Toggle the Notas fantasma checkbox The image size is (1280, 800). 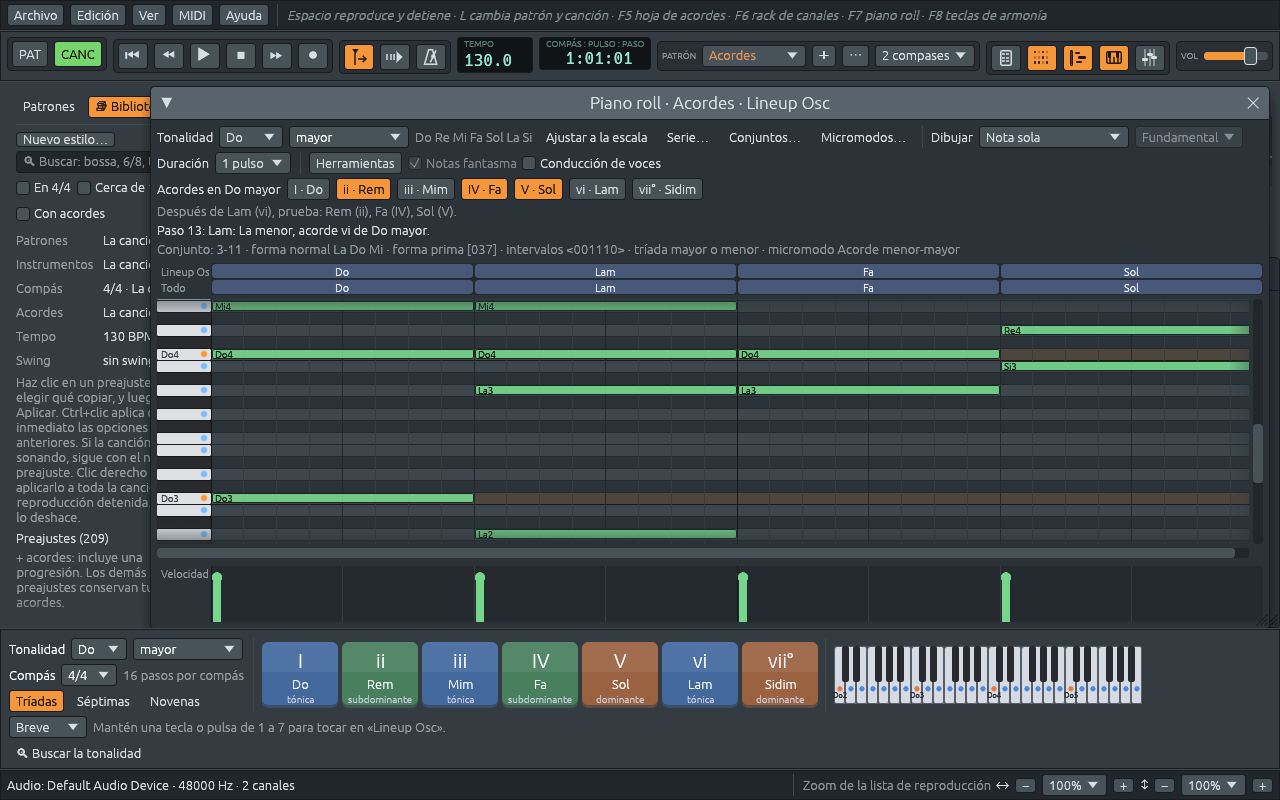[463, 163]
